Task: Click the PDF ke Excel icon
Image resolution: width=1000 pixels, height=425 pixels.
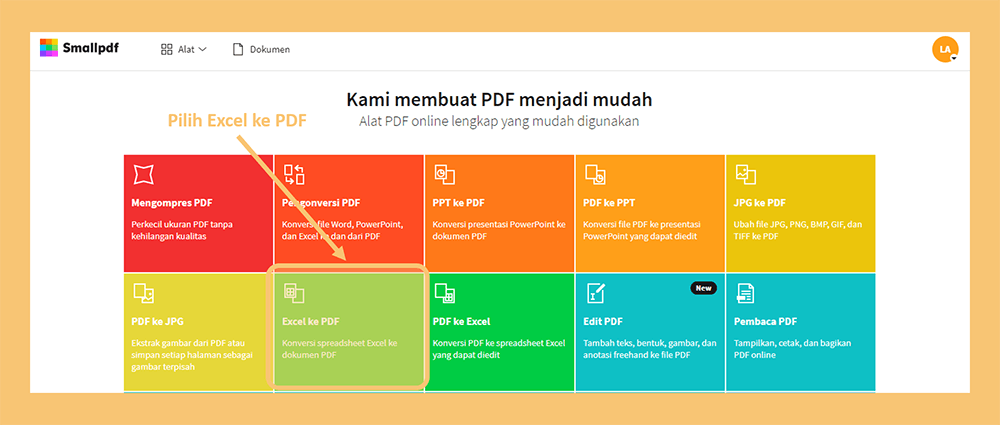Action: click(445, 293)
